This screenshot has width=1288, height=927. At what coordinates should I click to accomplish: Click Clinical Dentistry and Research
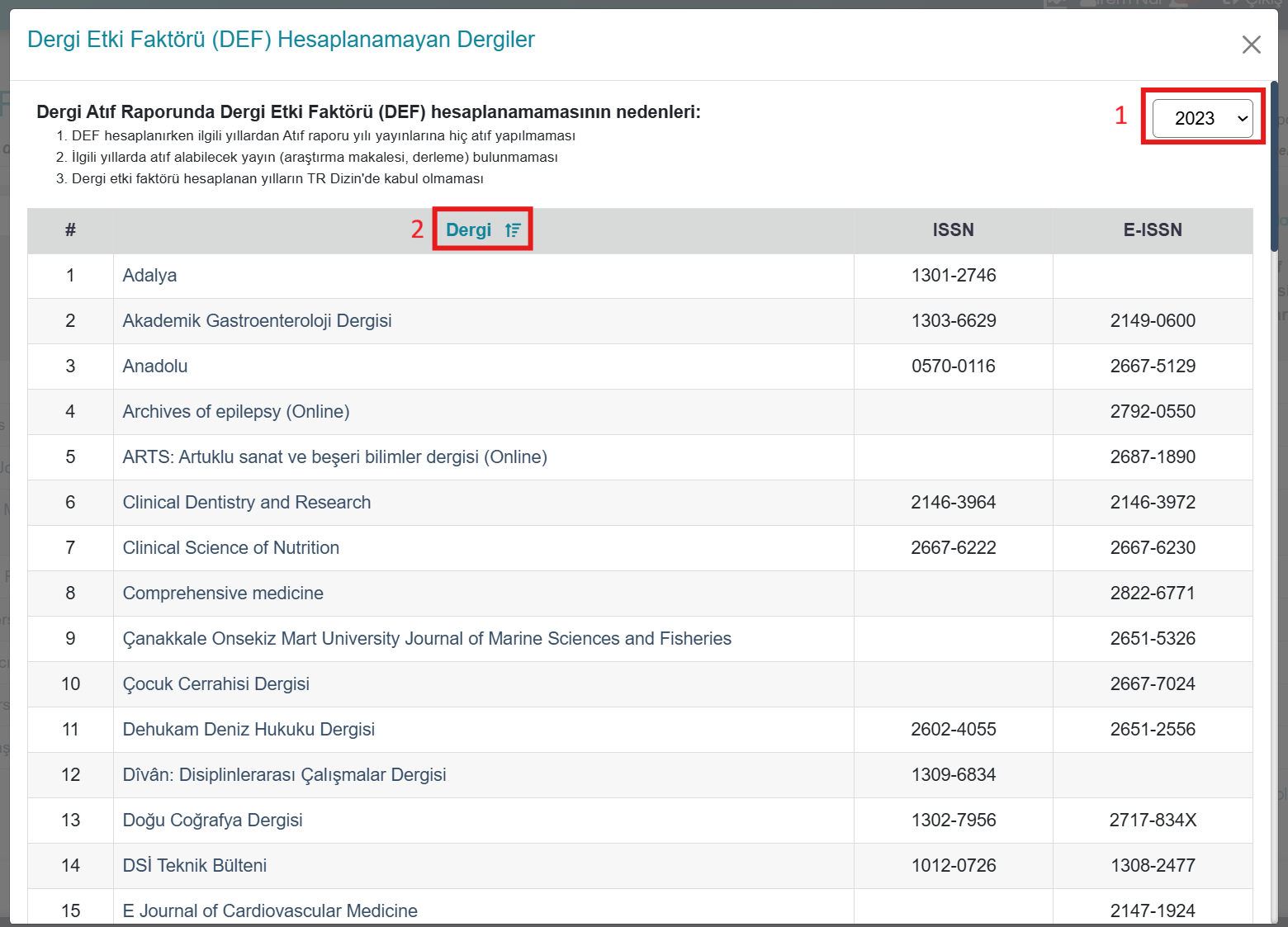coord(246,503)
